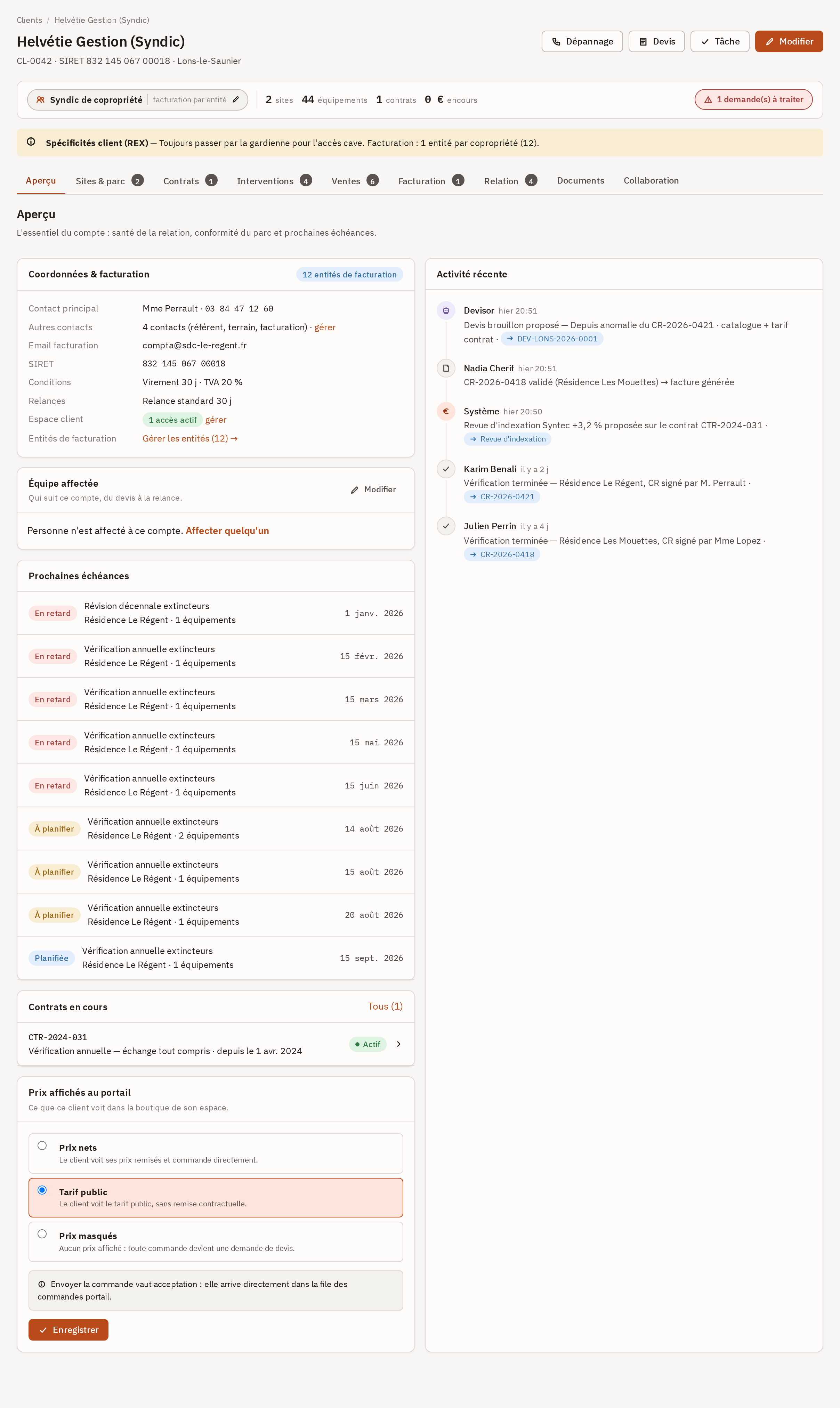Click checkmark icon beside Karim Benali

point(445,469)
